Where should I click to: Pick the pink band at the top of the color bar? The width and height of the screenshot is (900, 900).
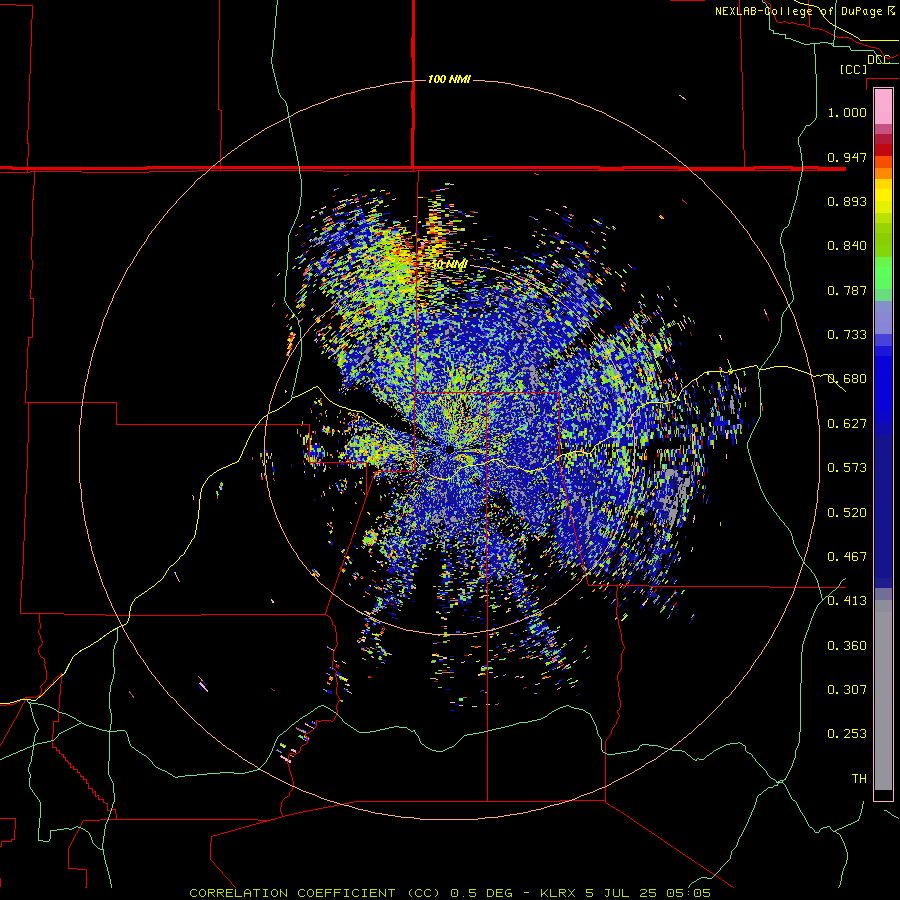[883, 106]
